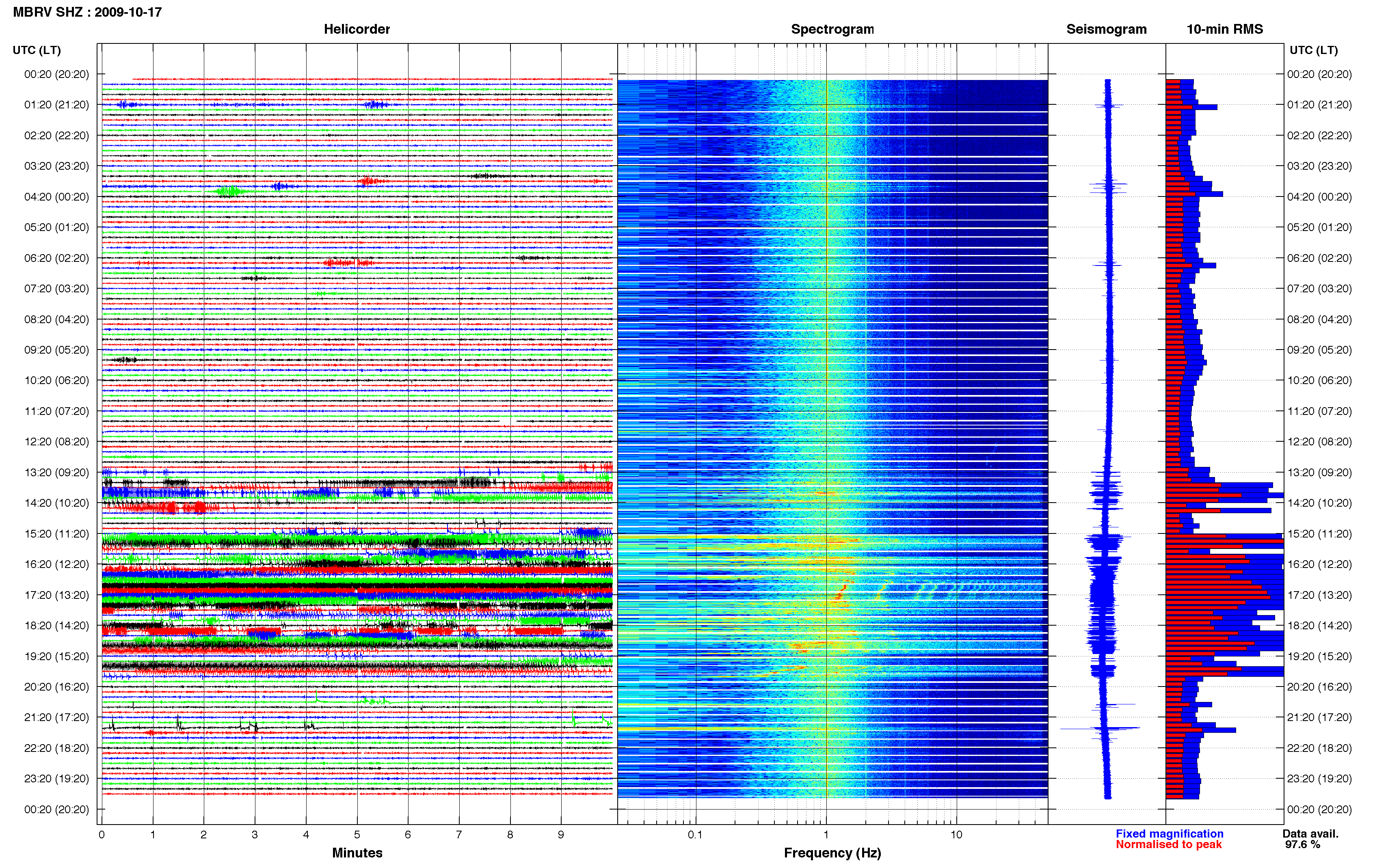Click left axis label 06:20 (02:20)
This screenshot has height=868, width=1388.
(x=57, y=258)
